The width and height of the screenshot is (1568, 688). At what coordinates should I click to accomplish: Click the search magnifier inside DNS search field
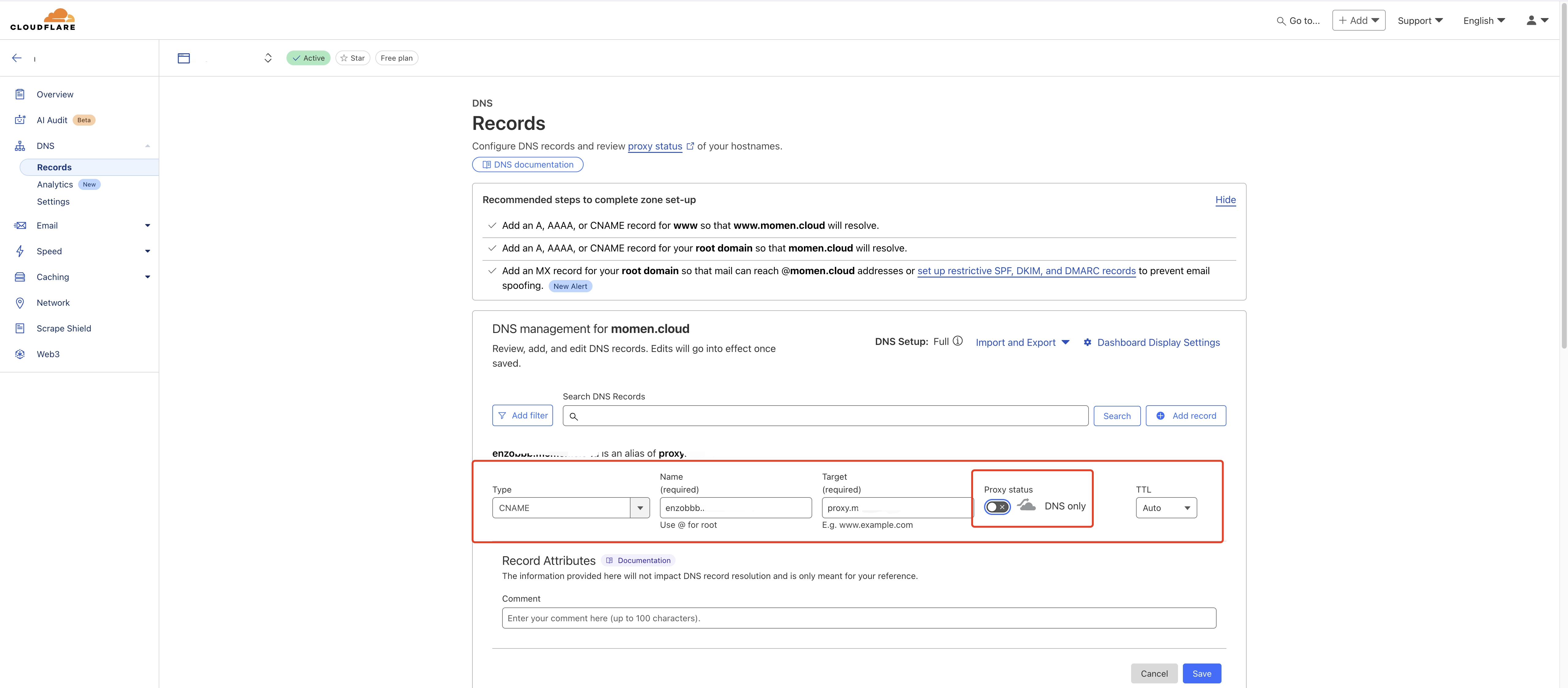[x=574, y=417]
